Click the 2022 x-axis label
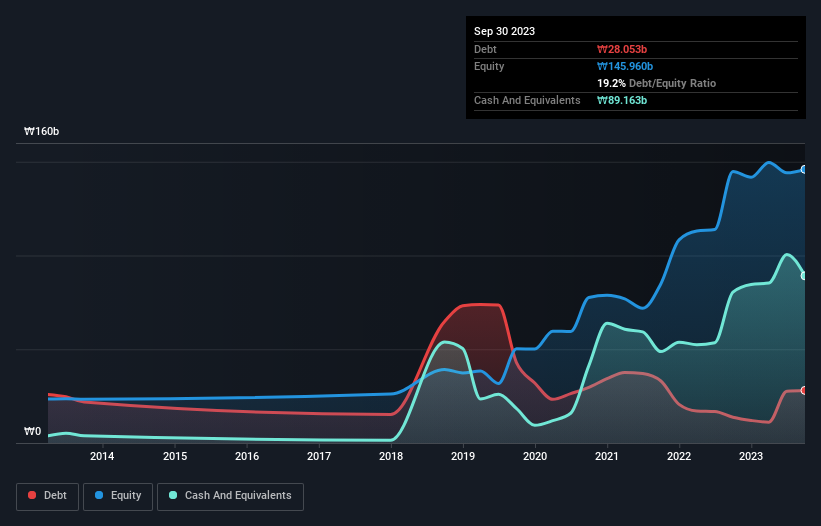The width and height of the screenshot is (821, 526). coord(679,456)
